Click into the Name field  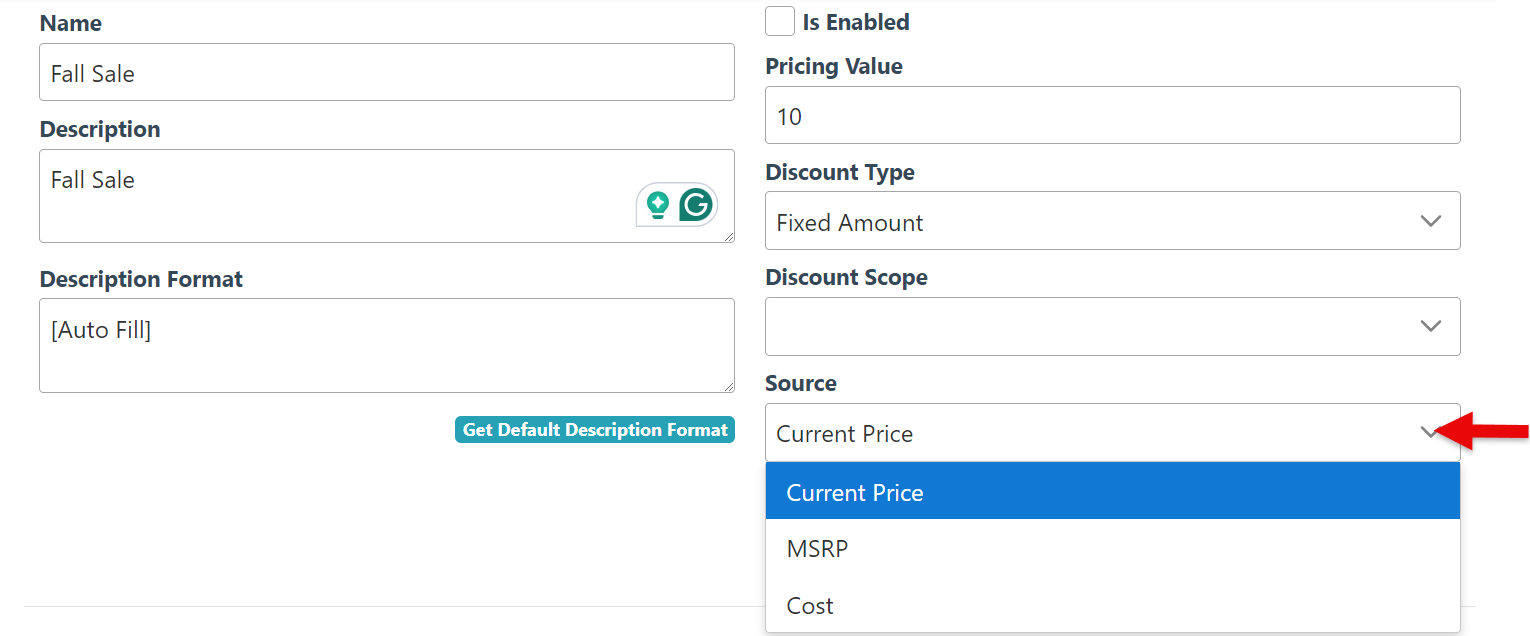coord(386,73)
